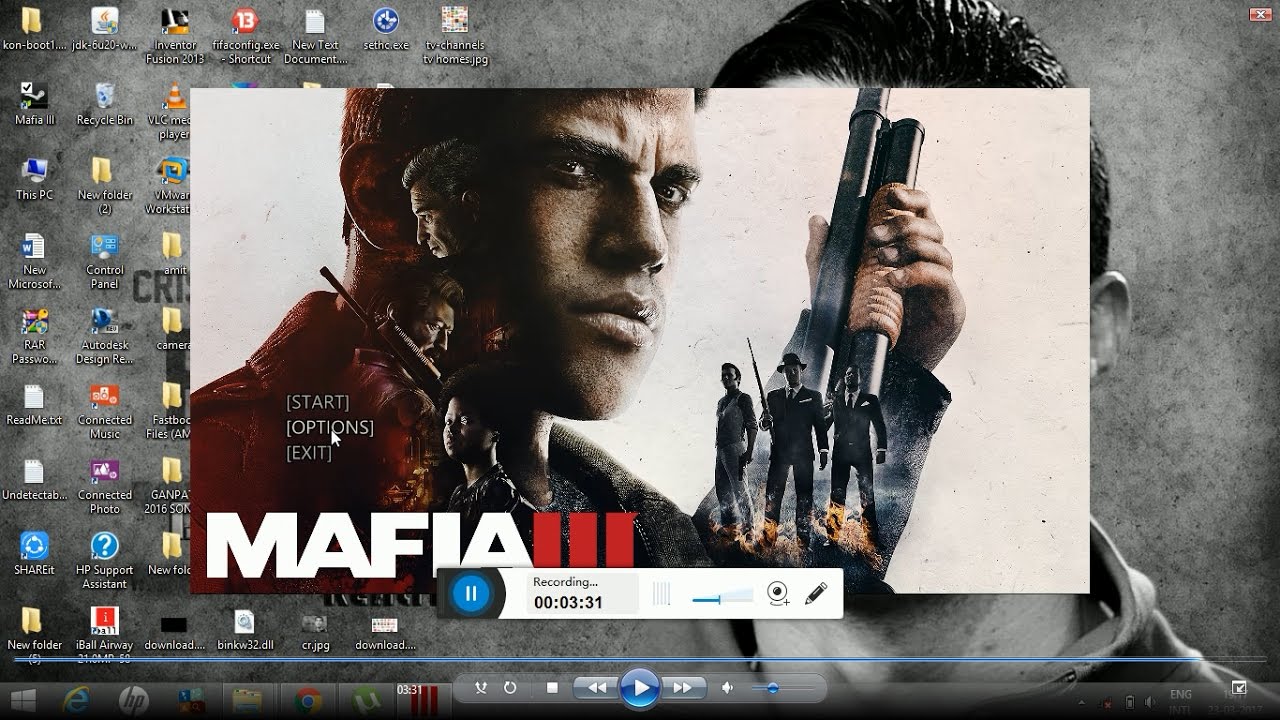Image resolution: width=1280 pixels, height=720 pixels.
Task: Click ENG language indicator in tray
Action: coord(1181,694)
